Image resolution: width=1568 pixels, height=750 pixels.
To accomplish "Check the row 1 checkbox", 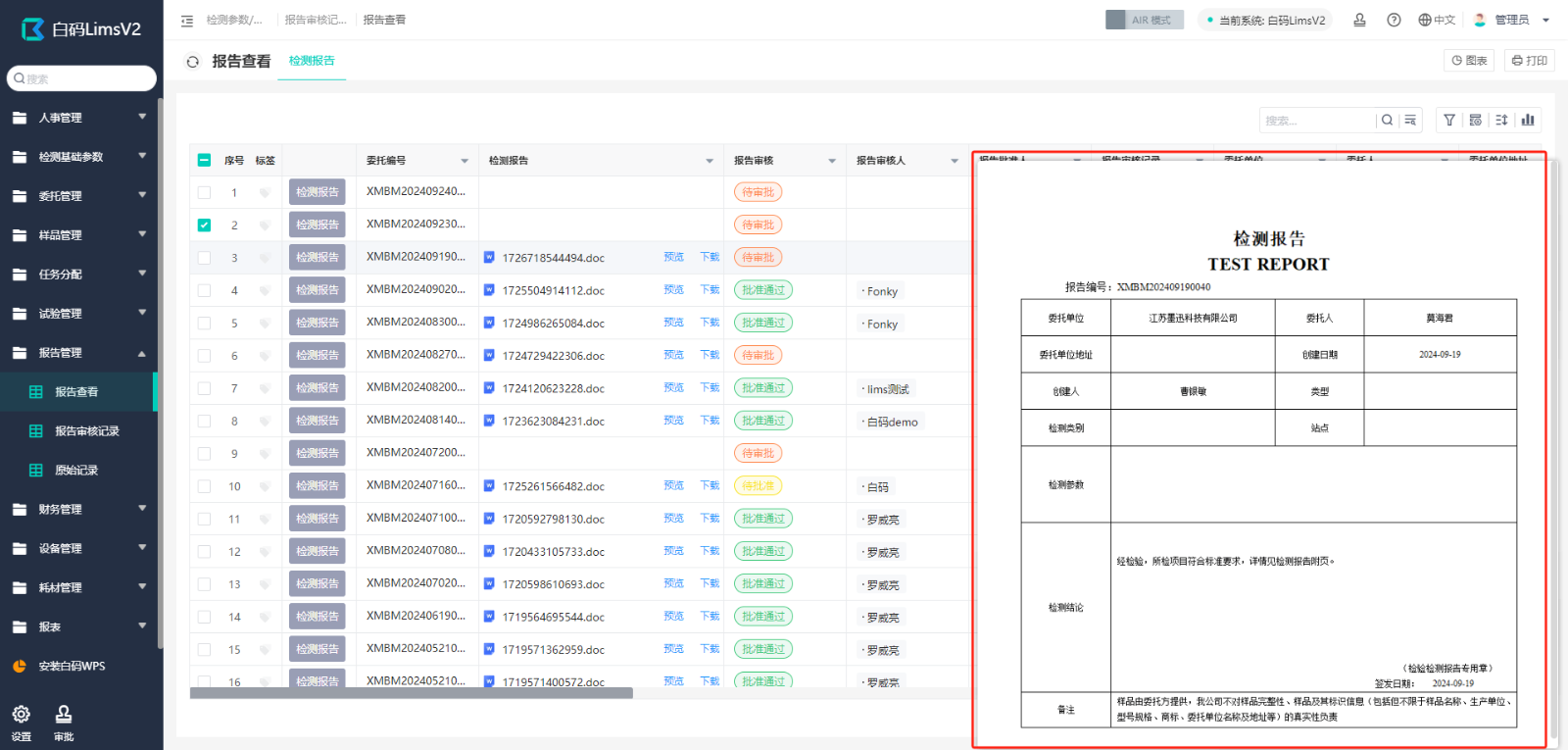I will [x=204, y=192].
